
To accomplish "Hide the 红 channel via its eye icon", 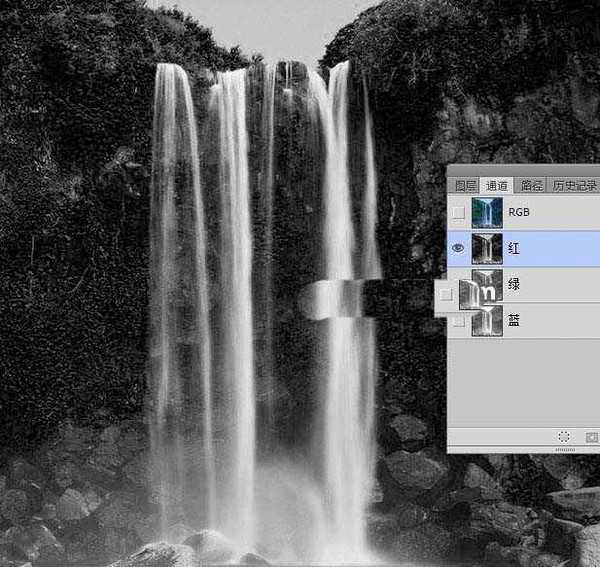I will coord(458,249).
